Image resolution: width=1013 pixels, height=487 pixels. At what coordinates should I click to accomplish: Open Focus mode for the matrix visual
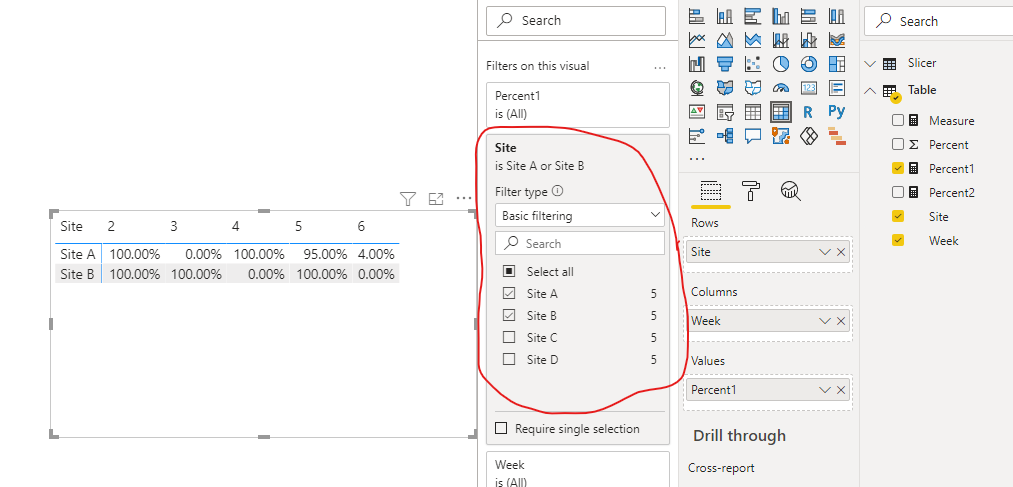pos(436,199)
